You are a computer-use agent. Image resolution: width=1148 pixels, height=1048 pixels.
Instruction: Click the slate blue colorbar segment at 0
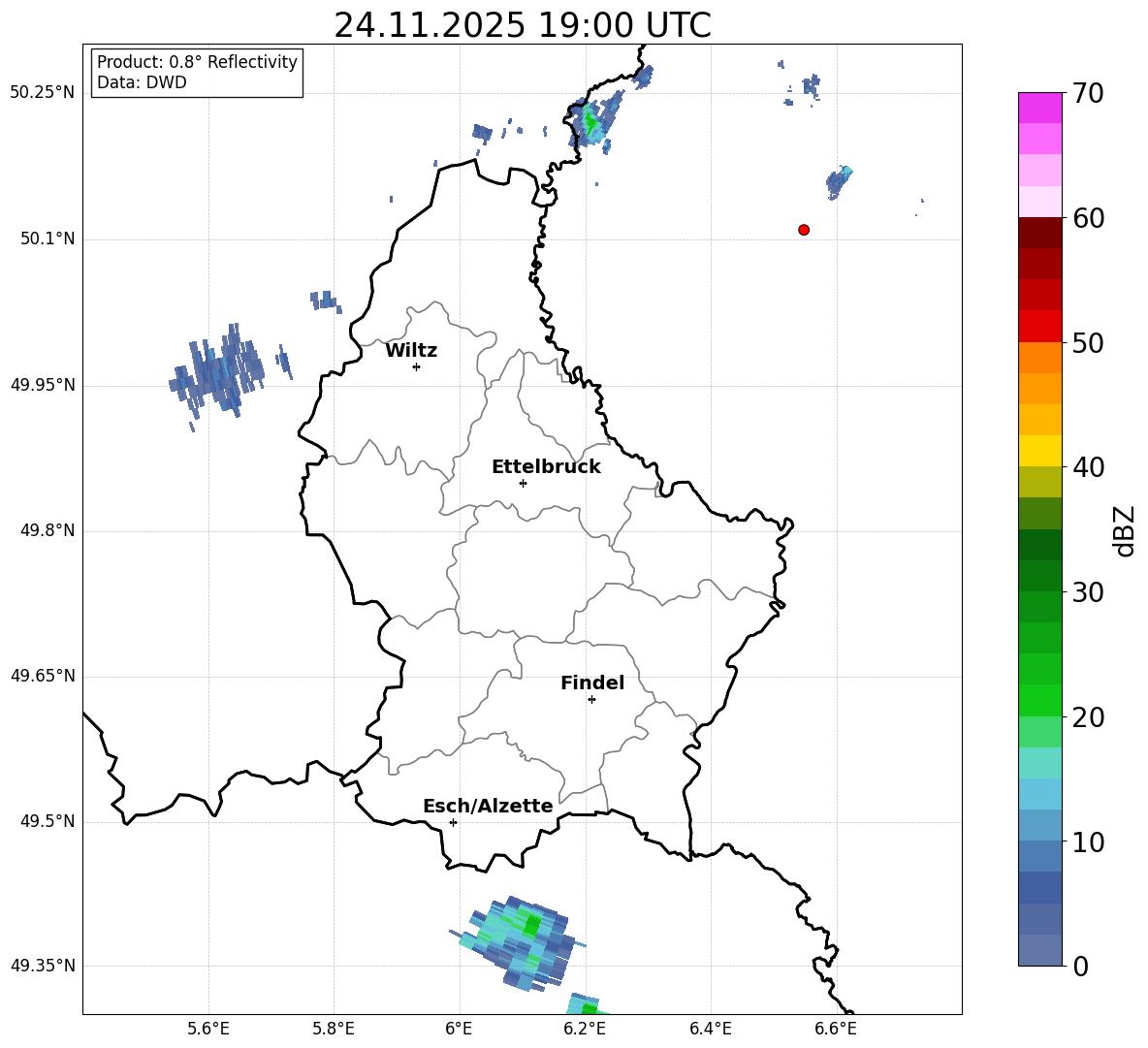pos(1039,950)
